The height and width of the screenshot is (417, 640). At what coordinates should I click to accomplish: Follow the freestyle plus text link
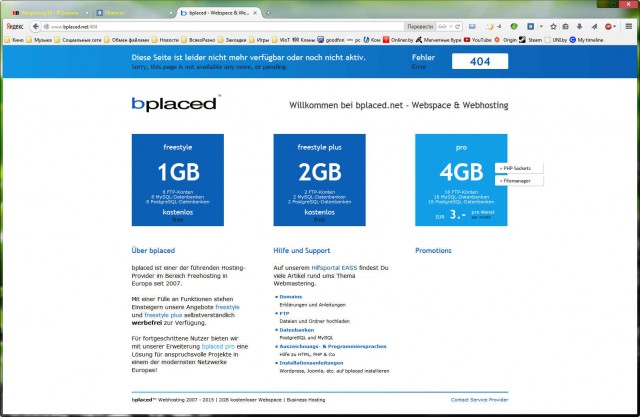(163, 315)
